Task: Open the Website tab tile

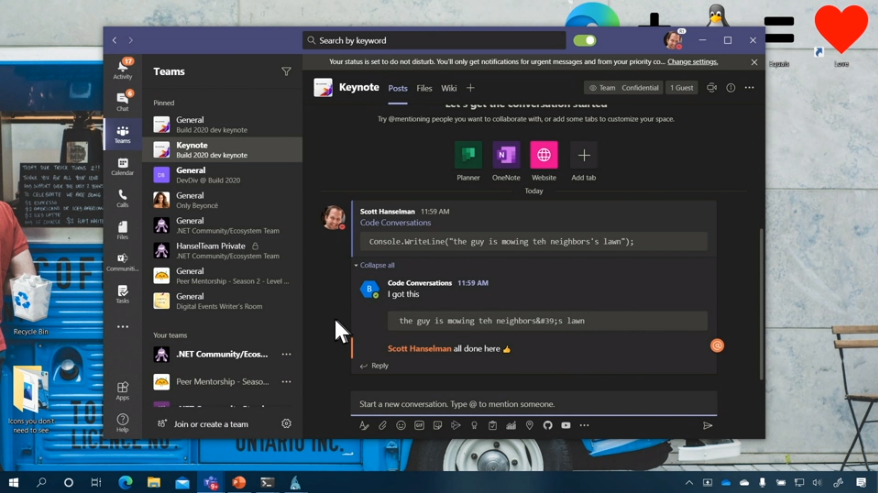Action: click(544, 161)
